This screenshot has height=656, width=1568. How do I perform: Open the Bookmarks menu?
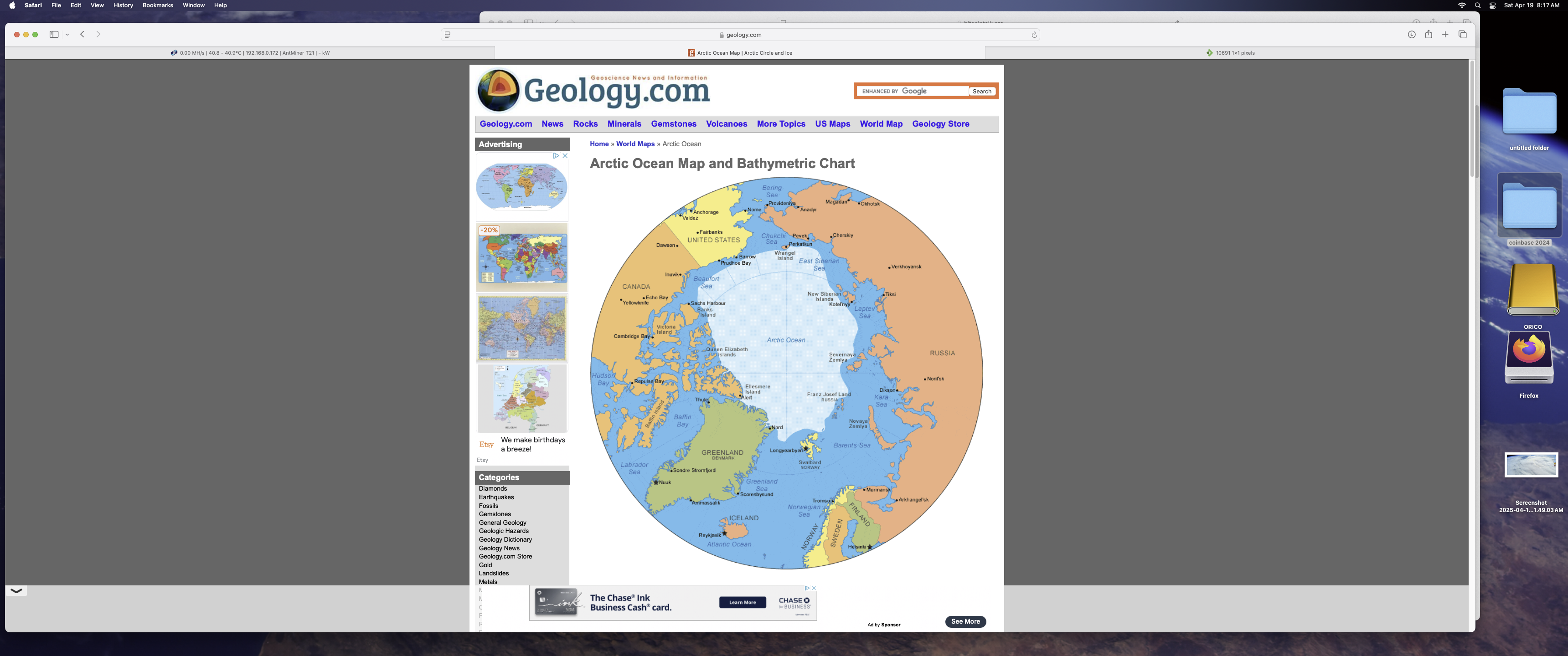point(158,5)
